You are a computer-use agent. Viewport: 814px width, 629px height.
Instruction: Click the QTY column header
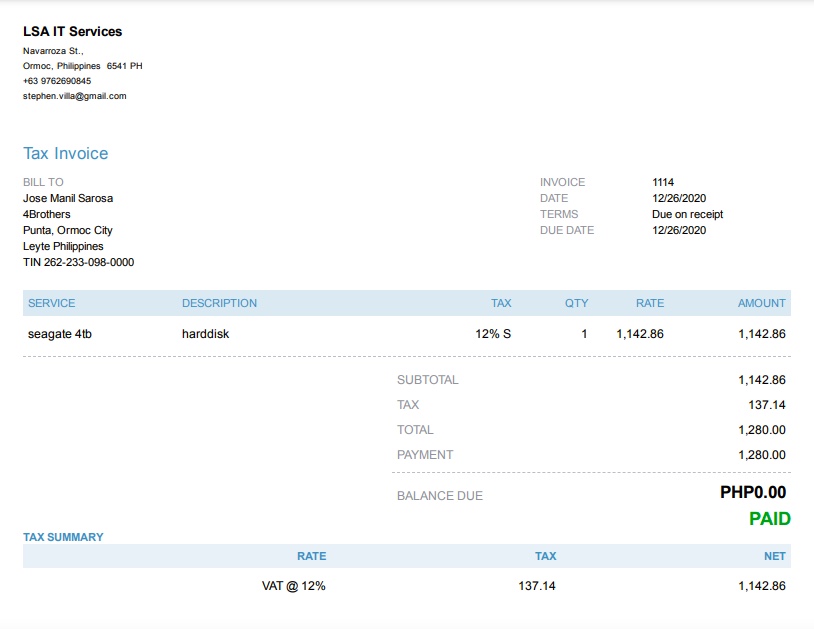576,303
